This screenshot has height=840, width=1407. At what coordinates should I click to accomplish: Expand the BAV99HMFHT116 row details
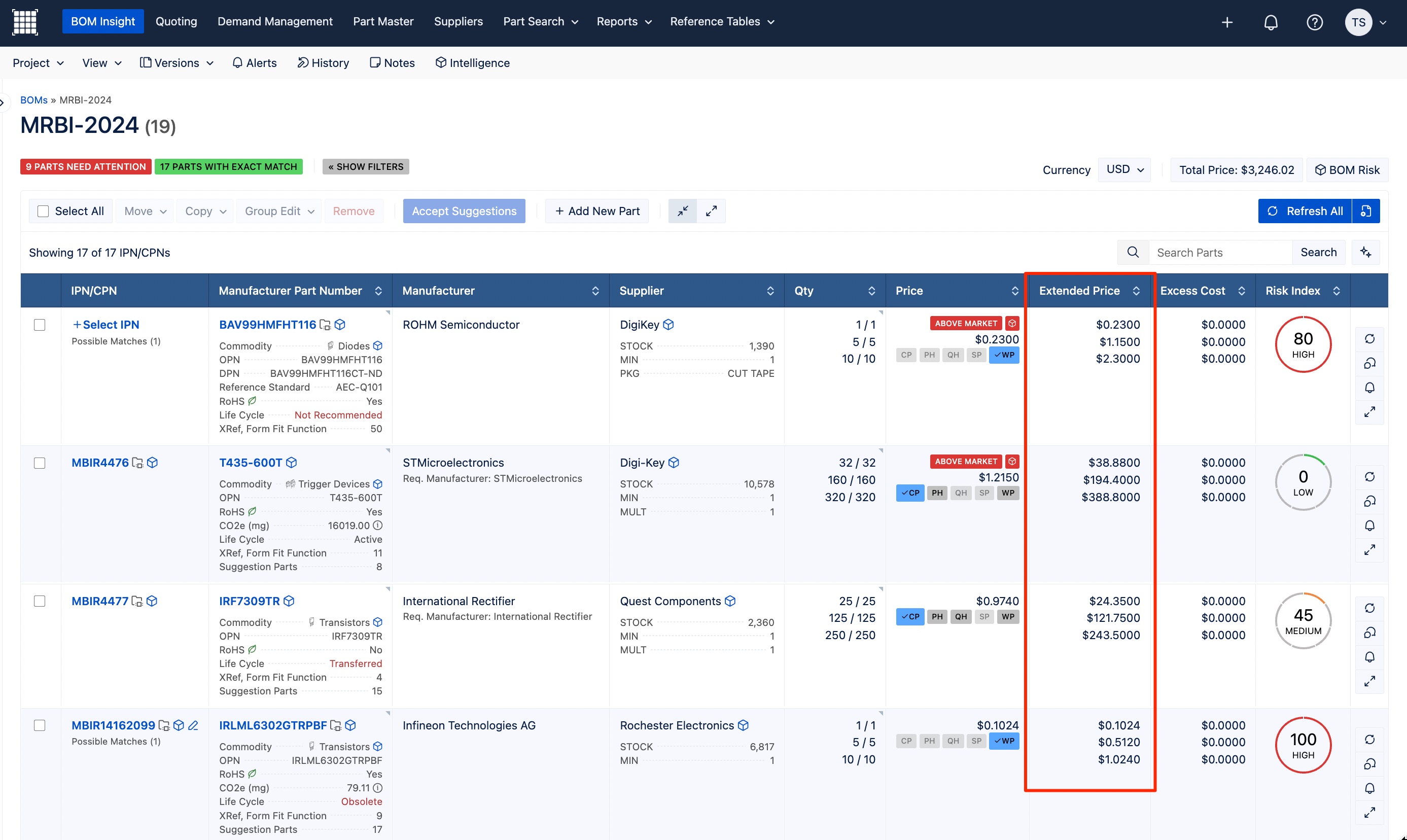1369,411
